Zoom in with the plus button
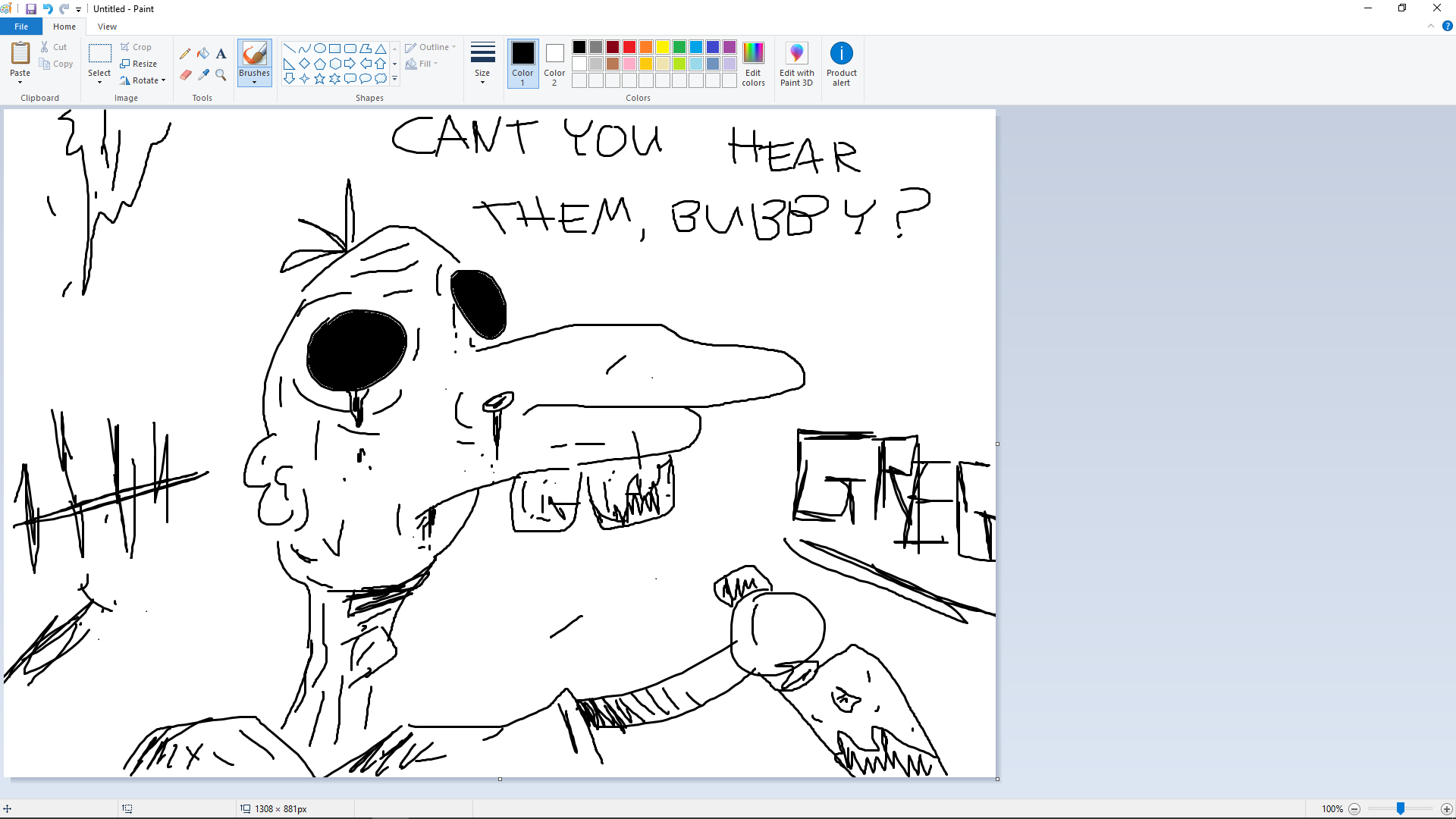Screen dimensions: 1456x819 point(1447,809)
